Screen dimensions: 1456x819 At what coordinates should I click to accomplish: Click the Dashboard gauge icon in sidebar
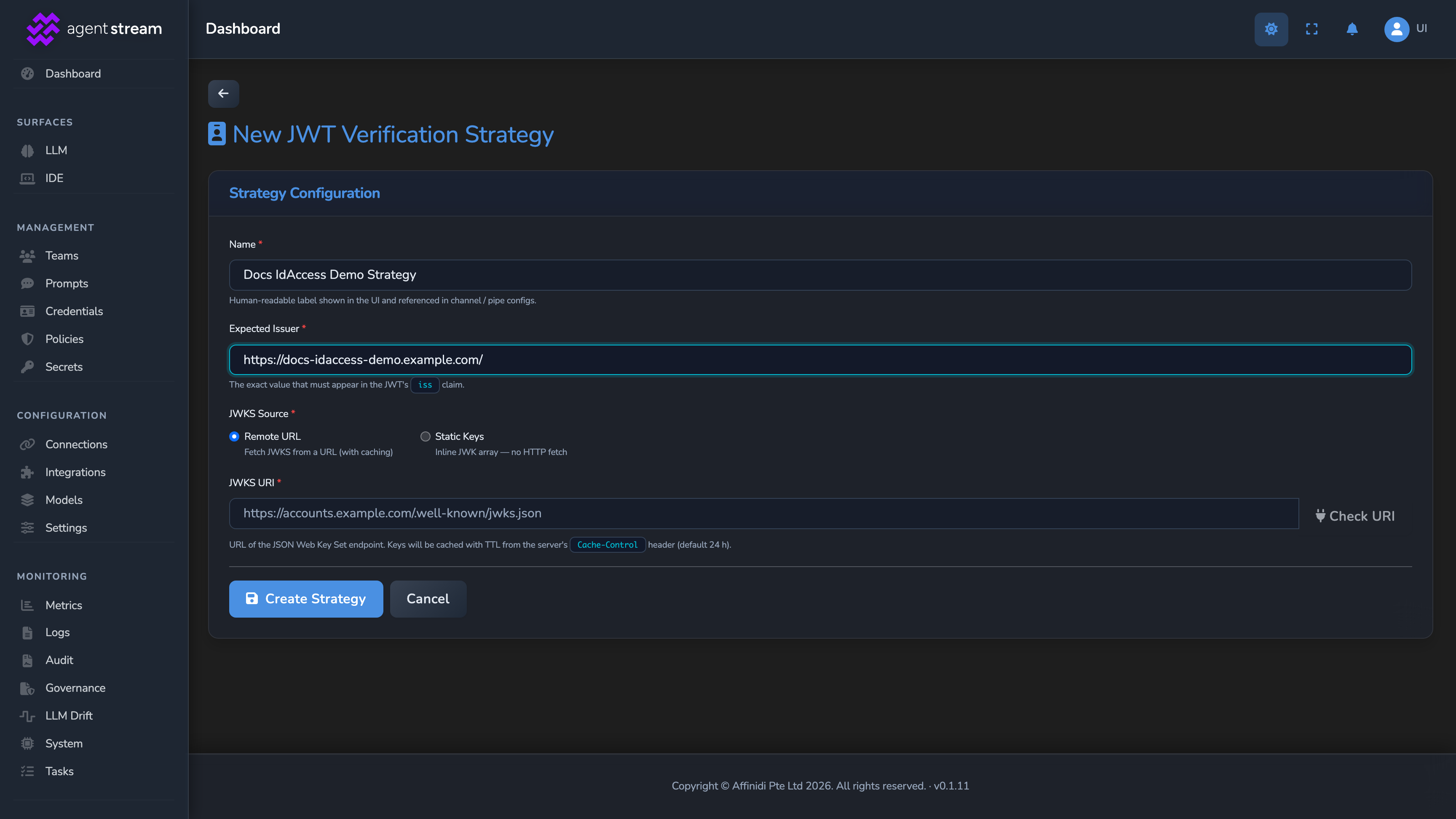pos(27,74)
